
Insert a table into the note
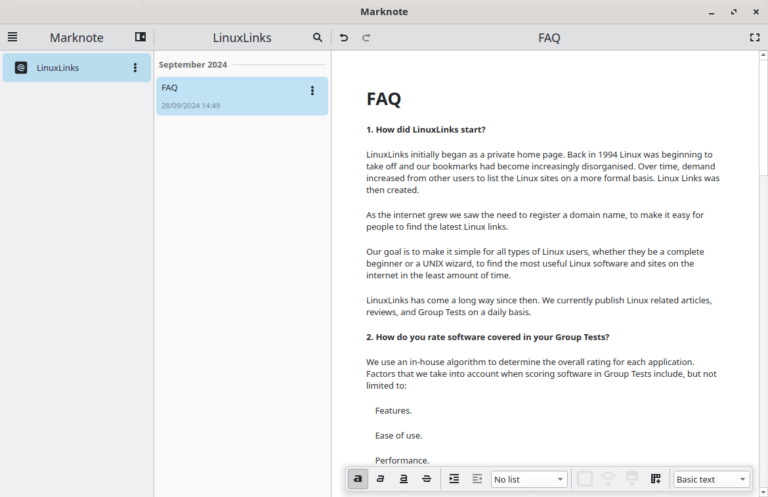click(655, 478)
